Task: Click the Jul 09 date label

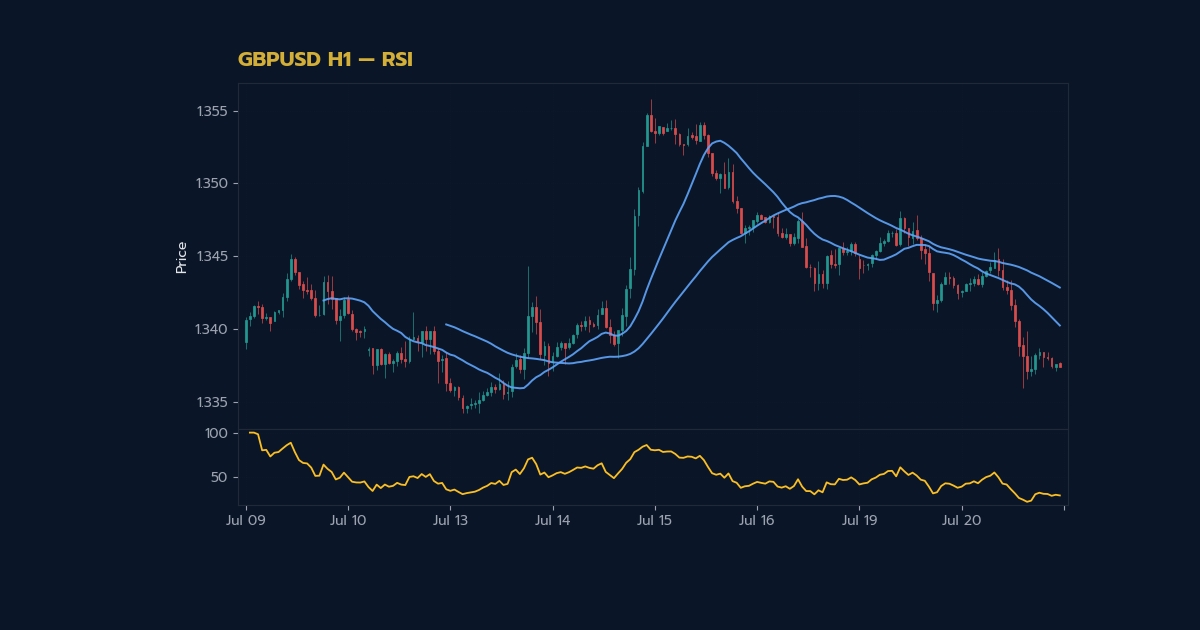Action: [245, 521]
